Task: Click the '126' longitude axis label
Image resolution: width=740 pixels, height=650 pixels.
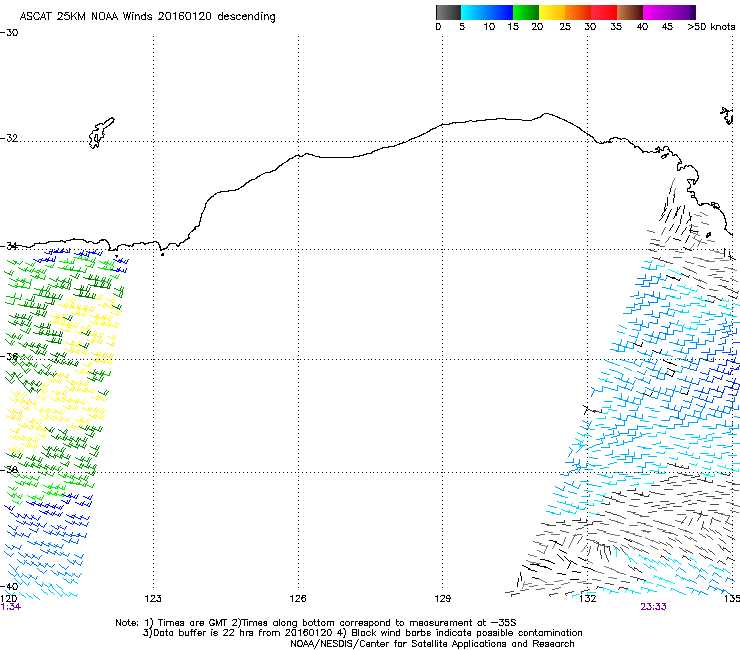Action: point(298,599)
